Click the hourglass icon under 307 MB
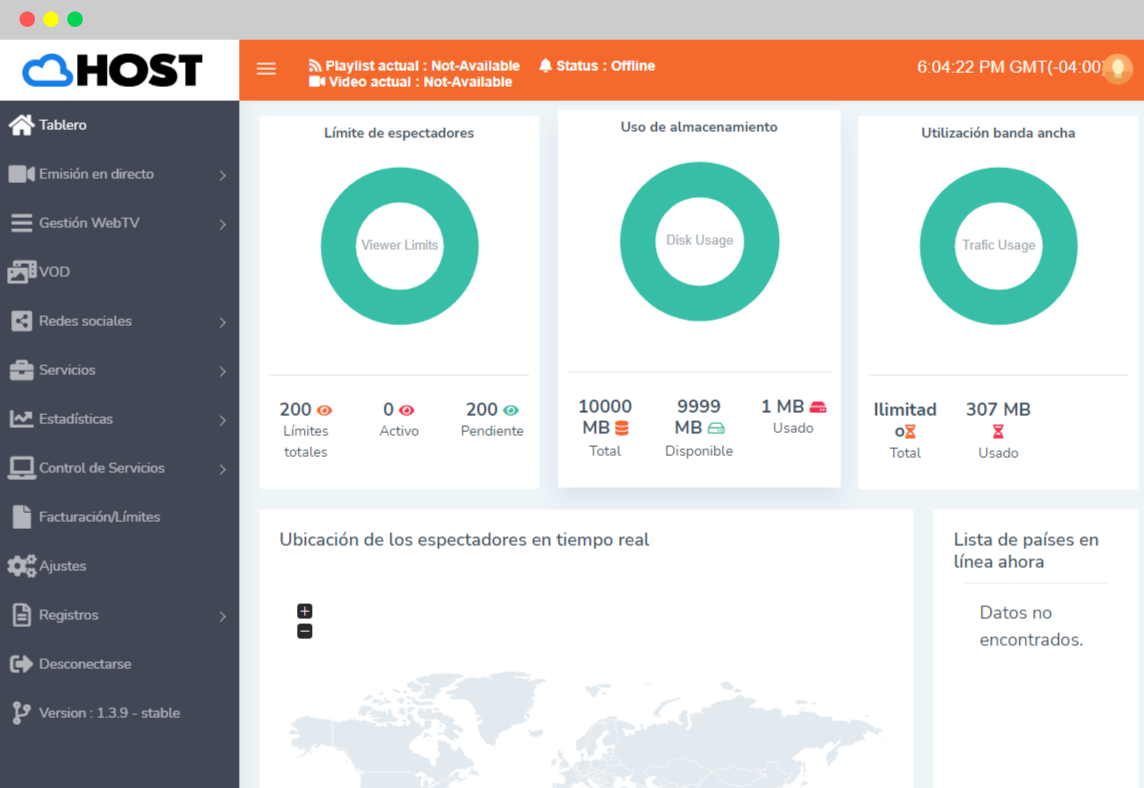1144x788 pixels. (x=998, y=431)
